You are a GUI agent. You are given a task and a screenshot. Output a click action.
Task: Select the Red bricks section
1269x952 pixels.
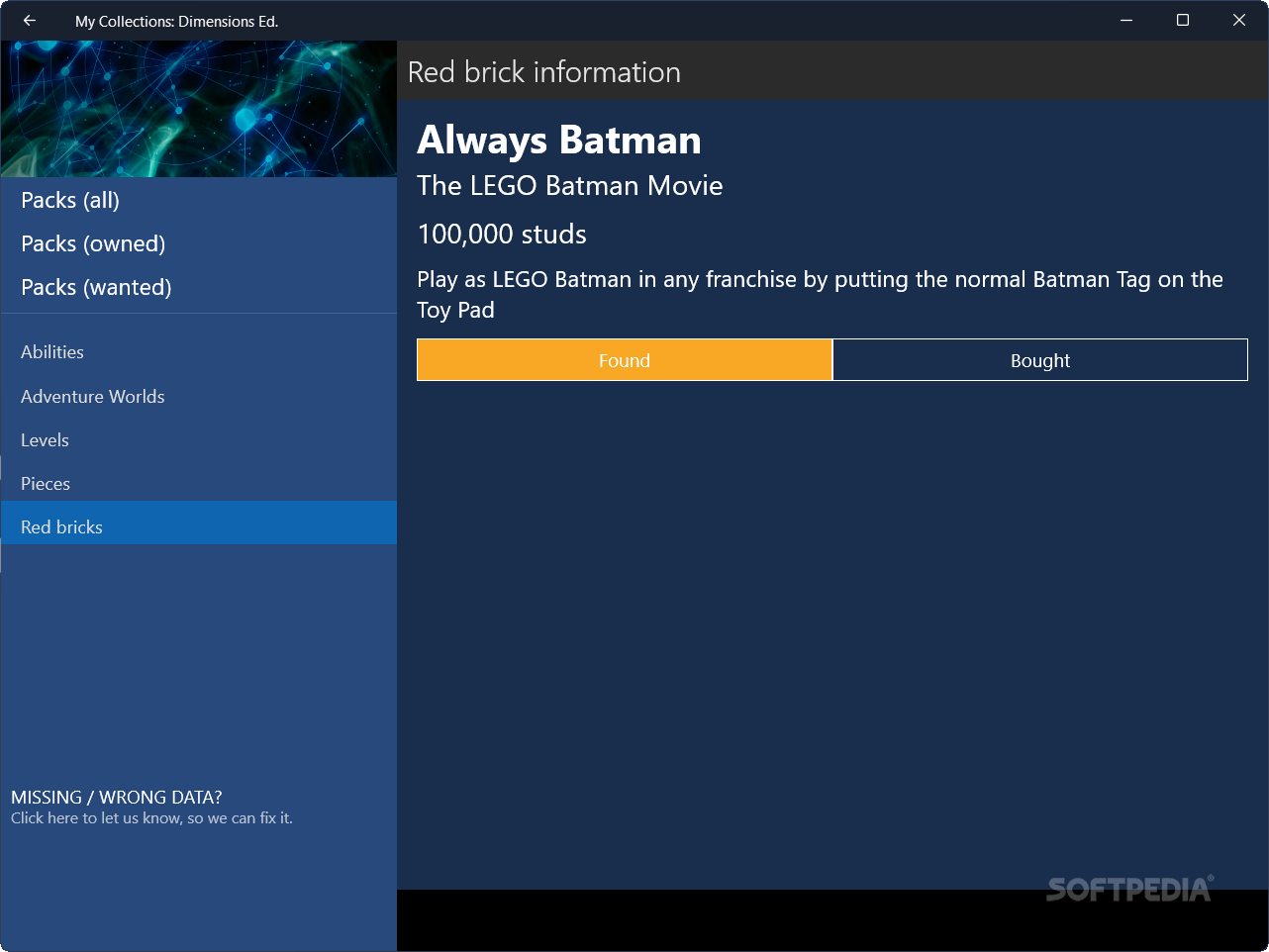coord(199,523)
